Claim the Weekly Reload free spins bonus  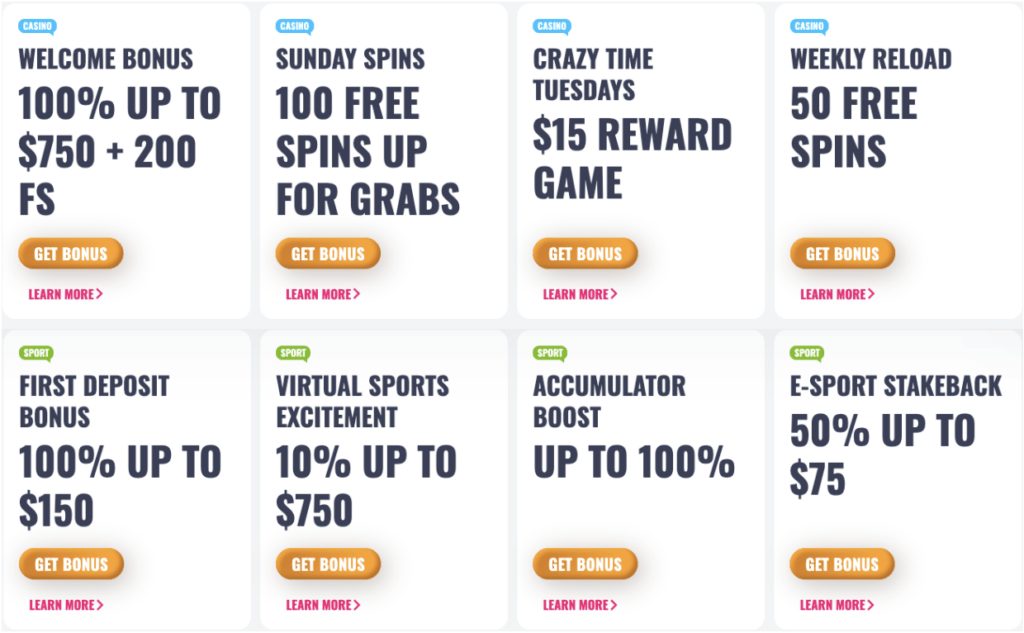coord(842,253)
